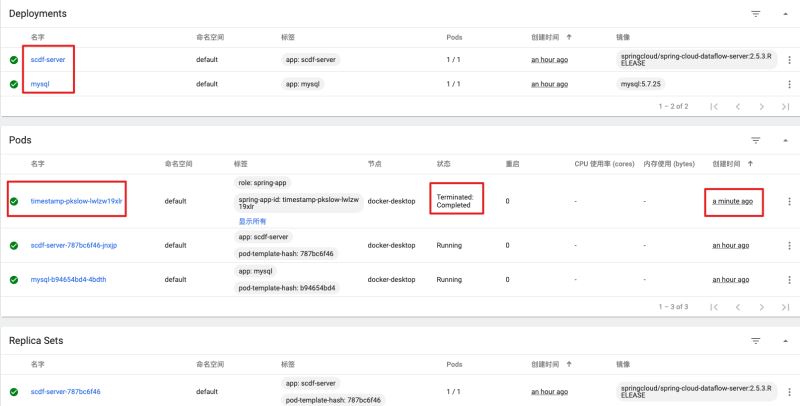Screen dimensions: 800x406
Task: Open actions menu for mysql-b94654bd4-4bdth pod
Action: (x=789, y=279)
